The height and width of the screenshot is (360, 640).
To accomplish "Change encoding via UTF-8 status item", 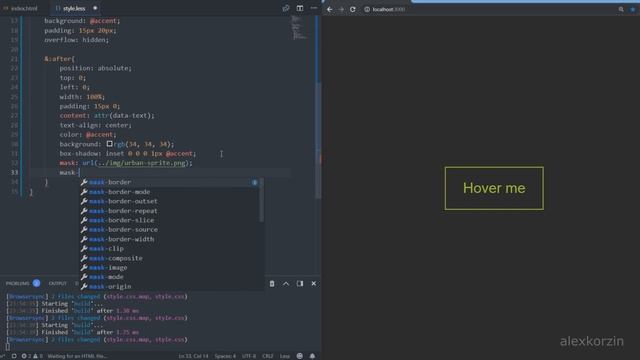I will pos(249,356).
